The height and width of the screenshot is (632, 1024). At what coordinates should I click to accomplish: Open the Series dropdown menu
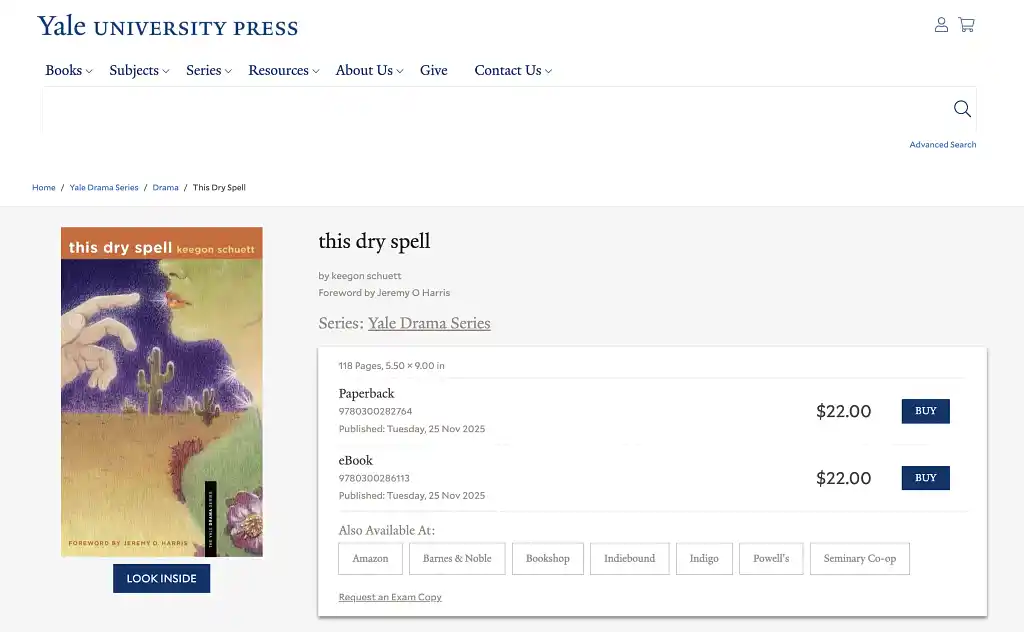pyautogui.click(x=208, y=70)
